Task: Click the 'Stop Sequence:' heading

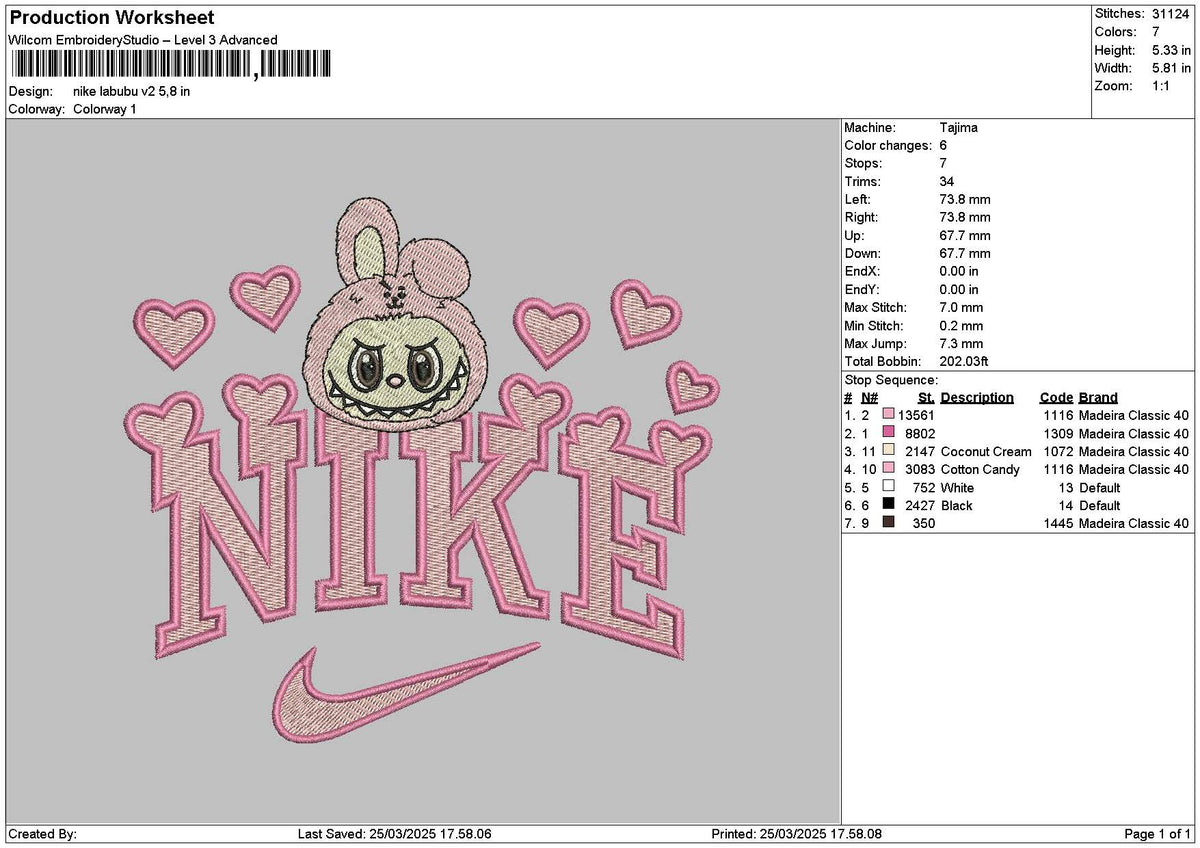Action: tap(891, 380)
